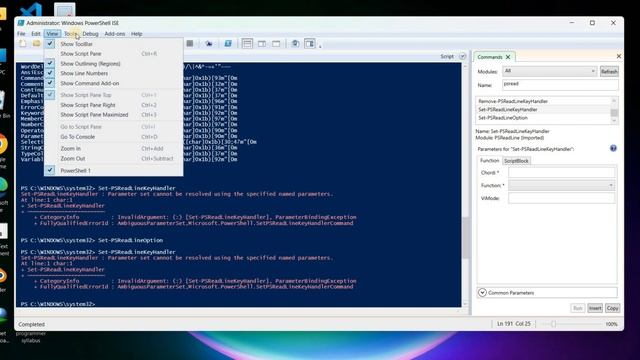The width and height of the screenshot is (640, 360).
Task: Click the blue help icon for parameters
Action: pyautogui.click(x=613, y=149)
